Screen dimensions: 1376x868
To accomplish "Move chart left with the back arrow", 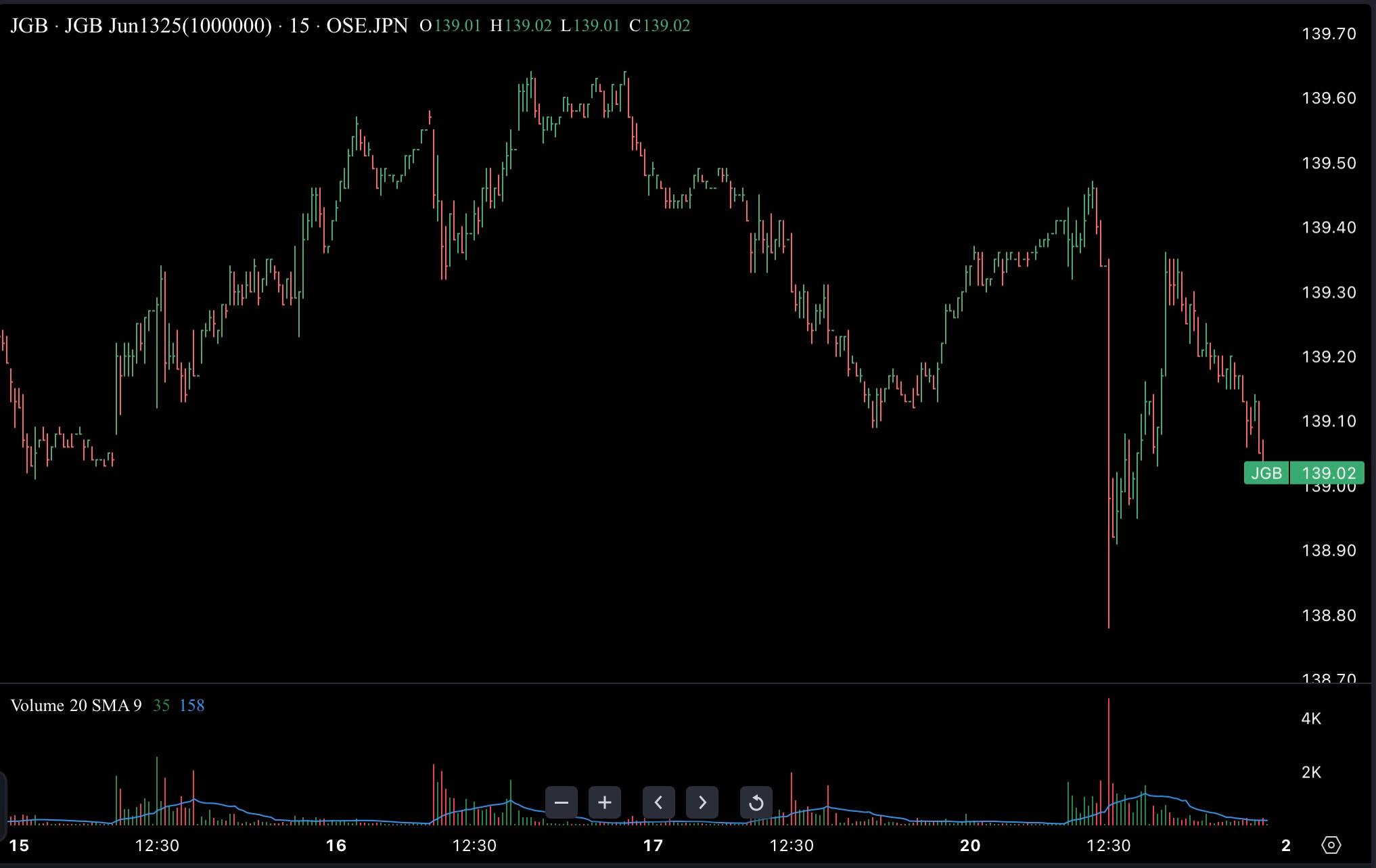I will (658, 802).
